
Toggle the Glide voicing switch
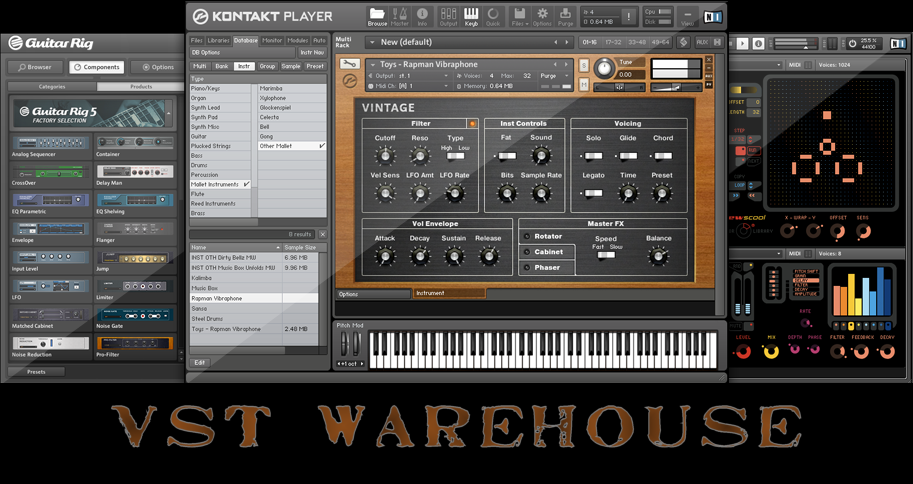627,156
